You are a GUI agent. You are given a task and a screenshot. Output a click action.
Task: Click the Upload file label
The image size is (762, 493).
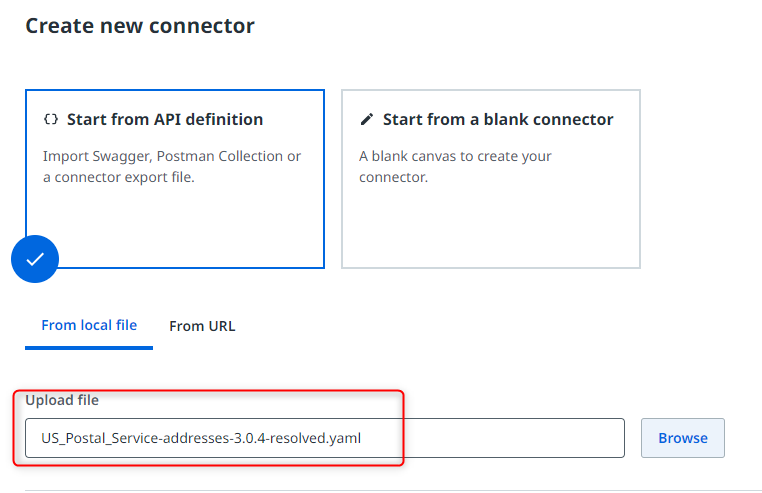pos(62,400)
